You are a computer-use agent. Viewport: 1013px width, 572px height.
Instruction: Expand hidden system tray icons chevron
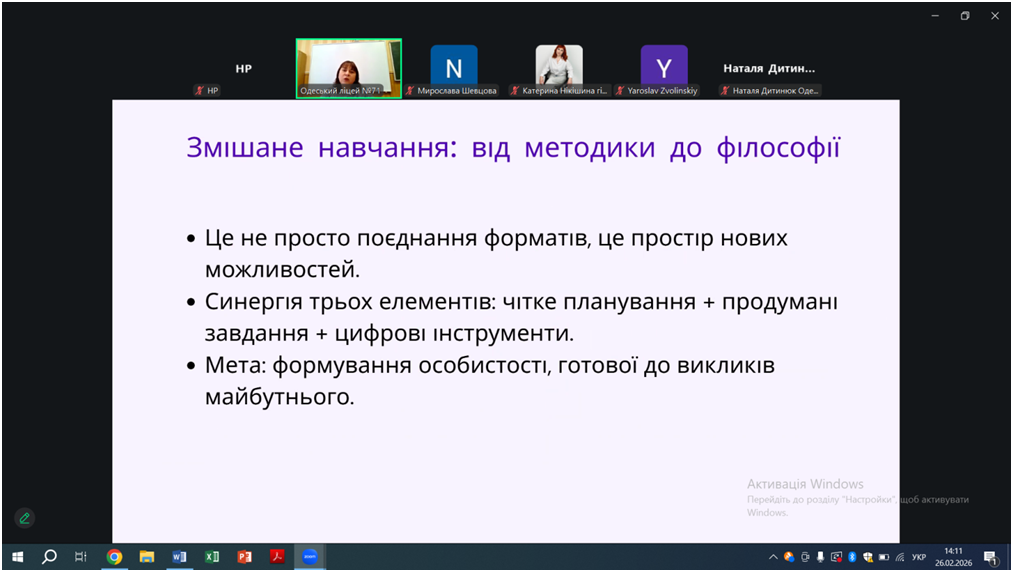773,557
